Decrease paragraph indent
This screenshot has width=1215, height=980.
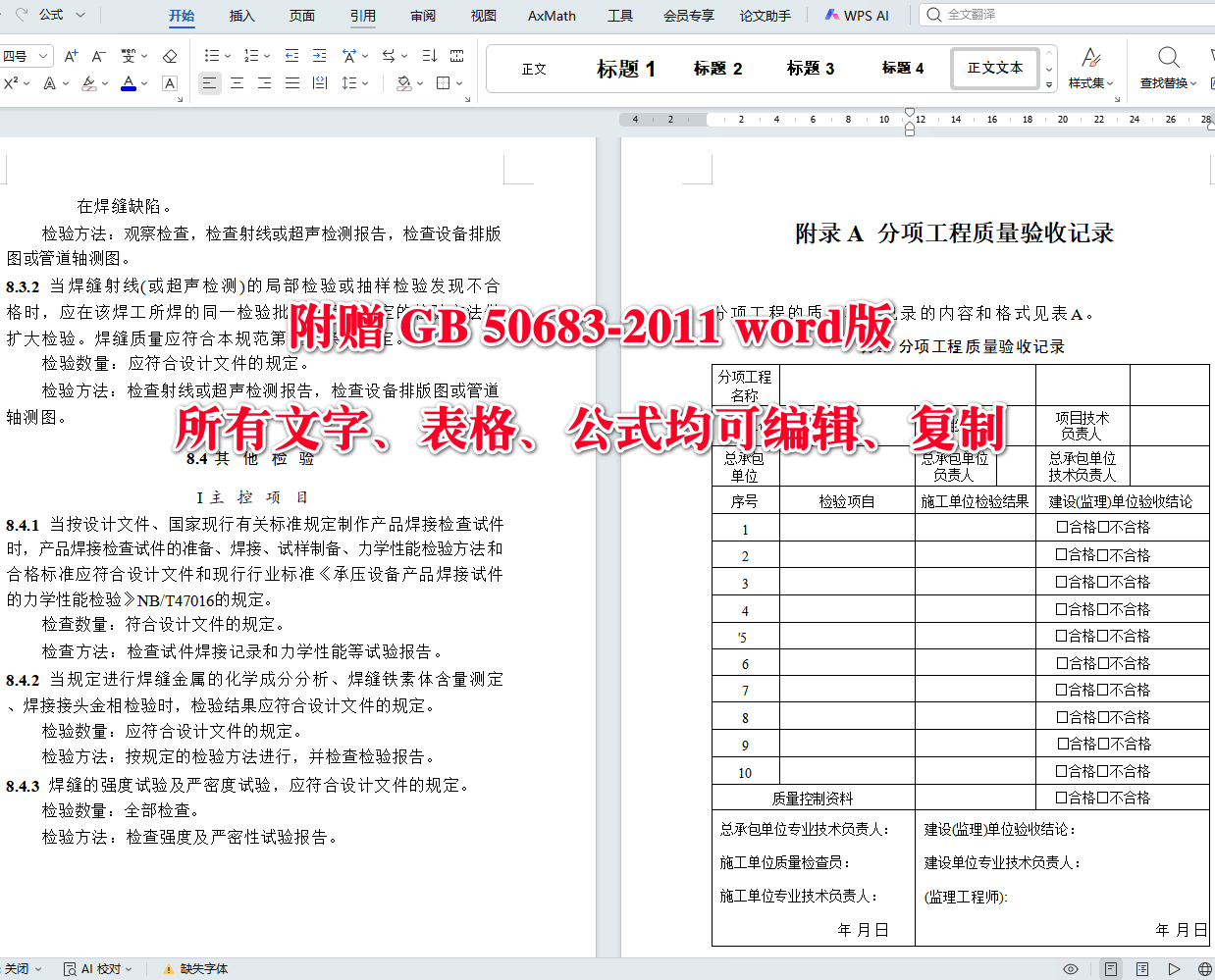click(291, 56)
